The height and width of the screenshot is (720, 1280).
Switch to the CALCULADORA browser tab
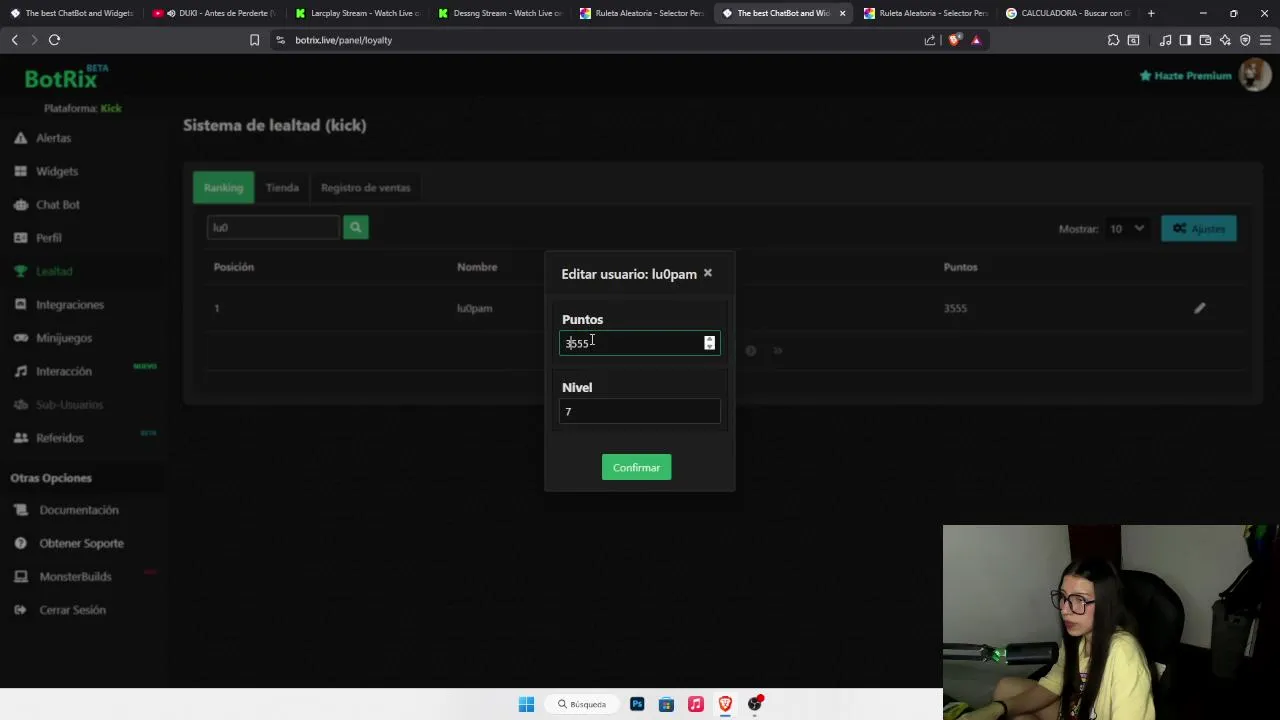(x=1068, y=13)
